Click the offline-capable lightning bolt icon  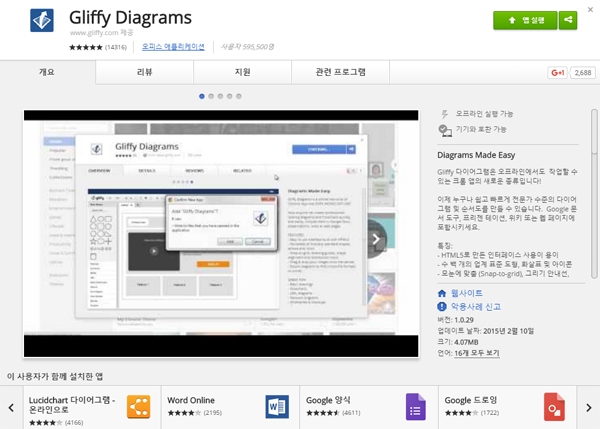point(444,114)
